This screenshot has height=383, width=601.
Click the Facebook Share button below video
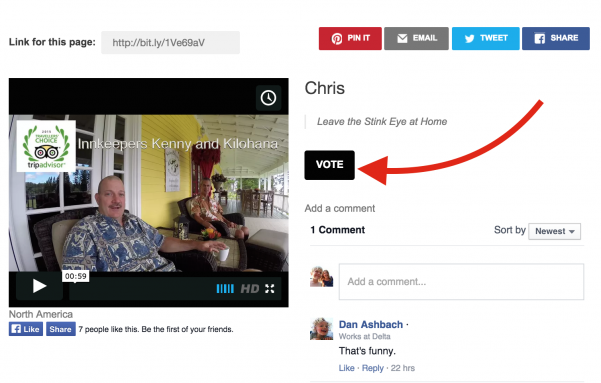tap(61, 329)
